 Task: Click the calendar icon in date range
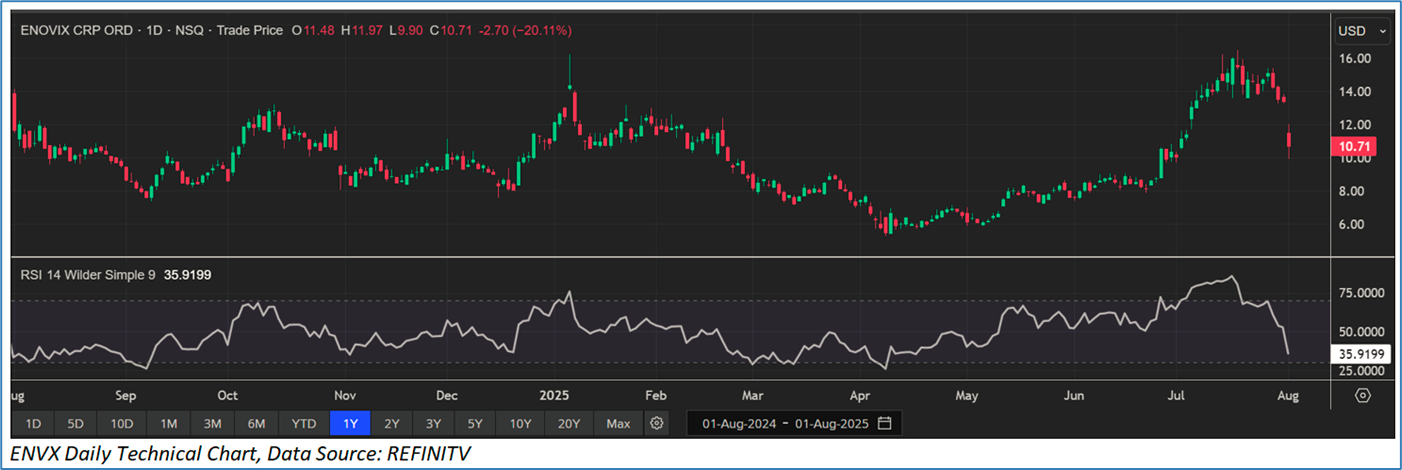[x=885, y=424]
